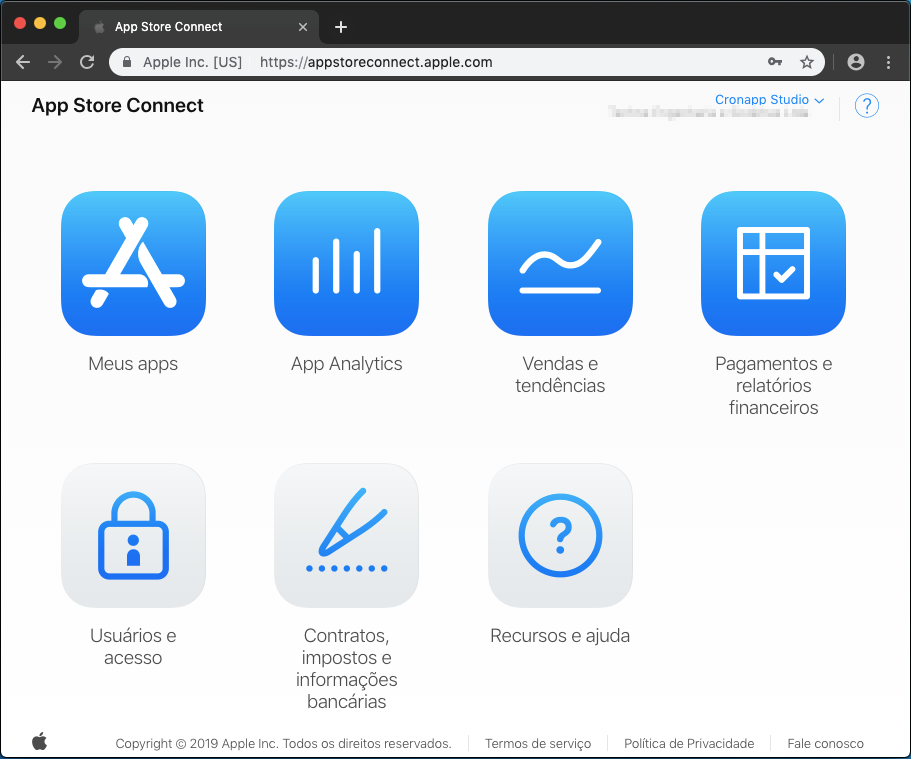Image resolution: width=911 pixels, height=759 pixels.
Task: Click the Usuários e acesso label
Action: click(x=133, y=646)
